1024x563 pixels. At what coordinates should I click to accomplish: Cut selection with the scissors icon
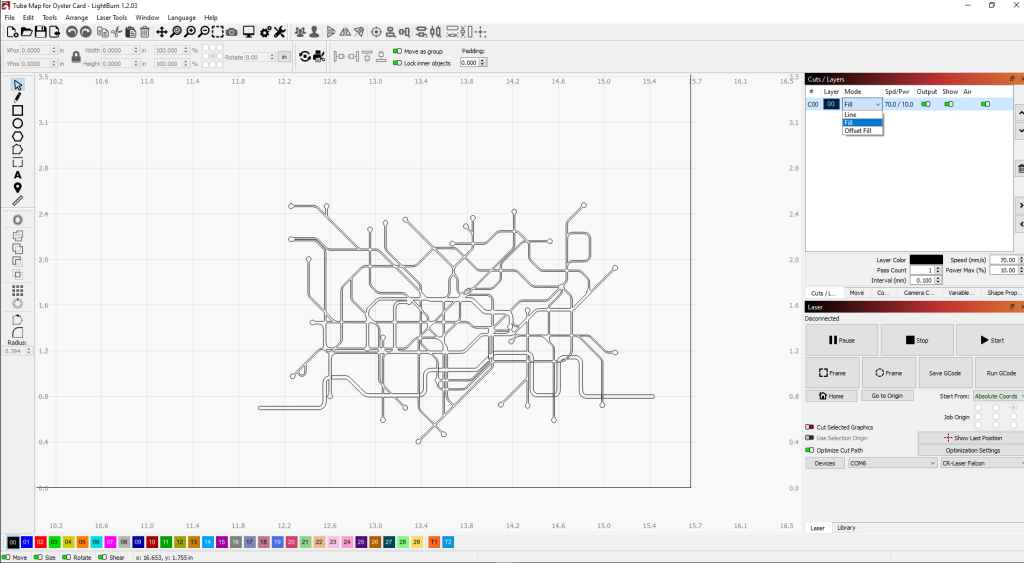tap(116, 32)
